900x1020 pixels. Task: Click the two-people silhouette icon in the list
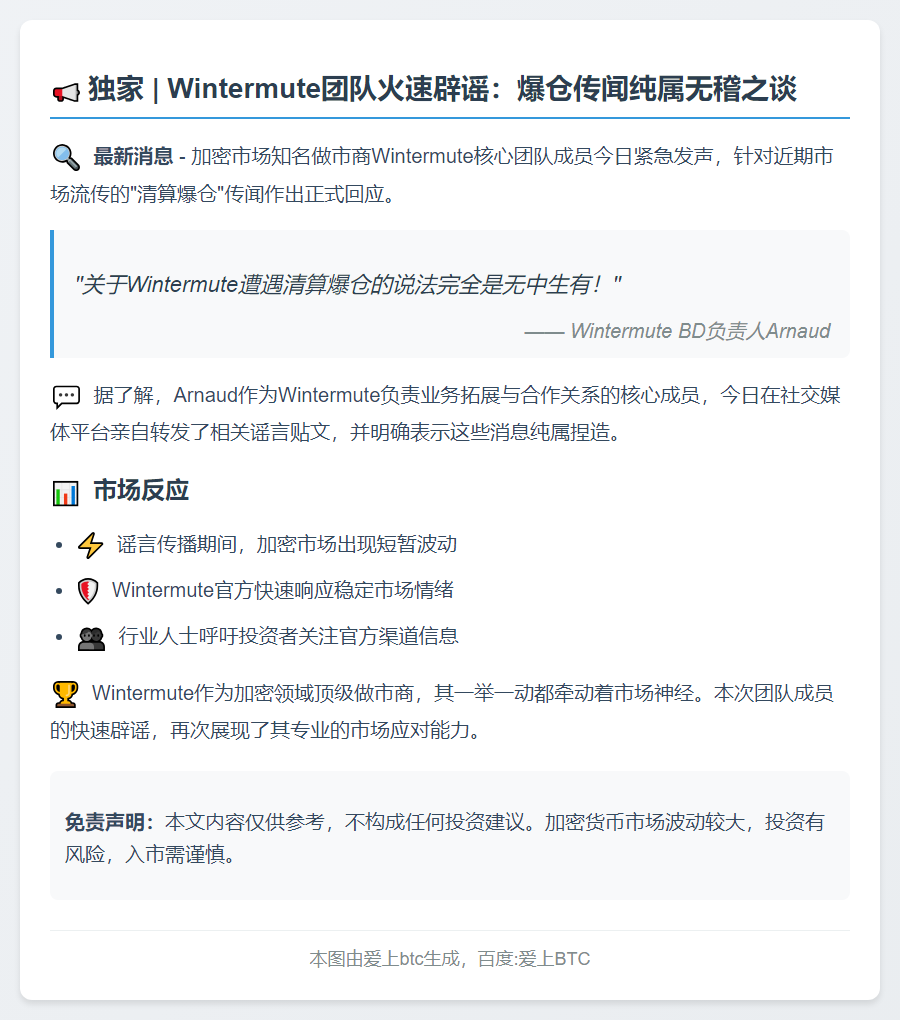91,638
